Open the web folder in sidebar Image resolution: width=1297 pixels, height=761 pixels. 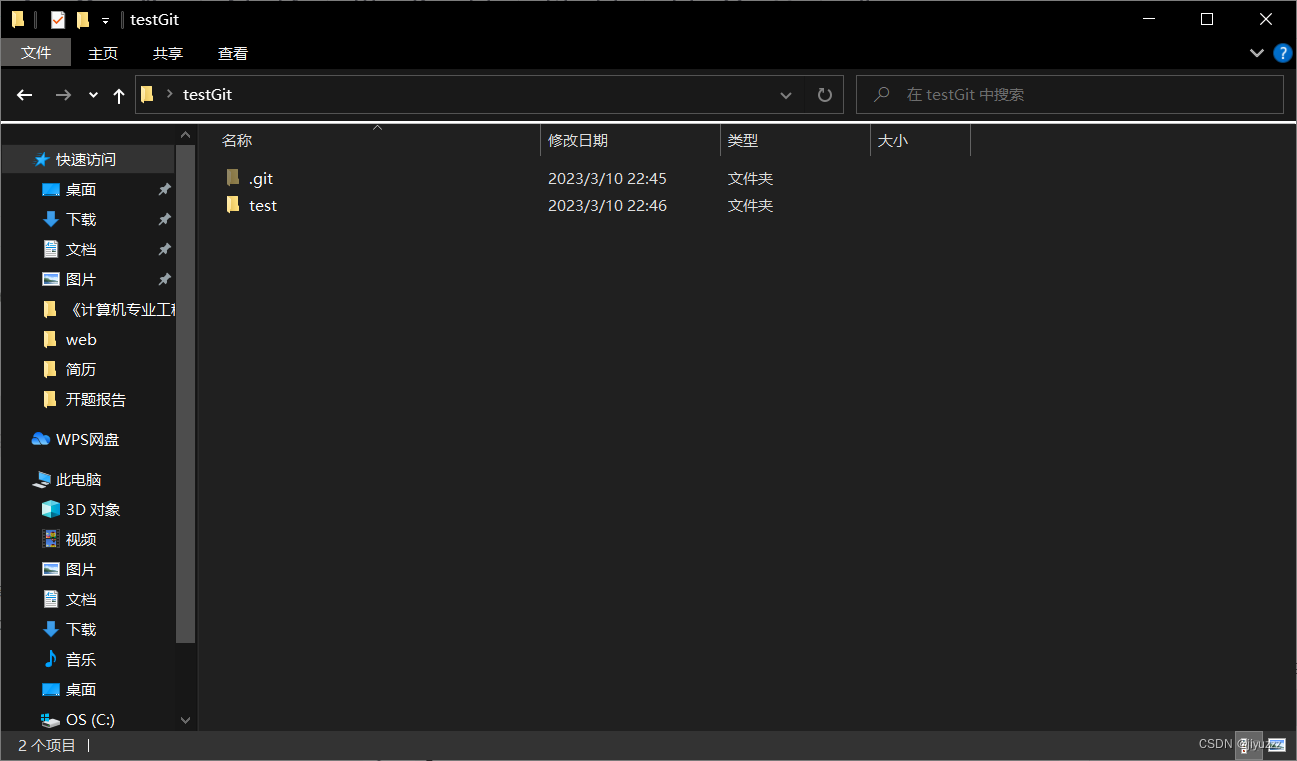pyautogui.click(x=81, y=340)
